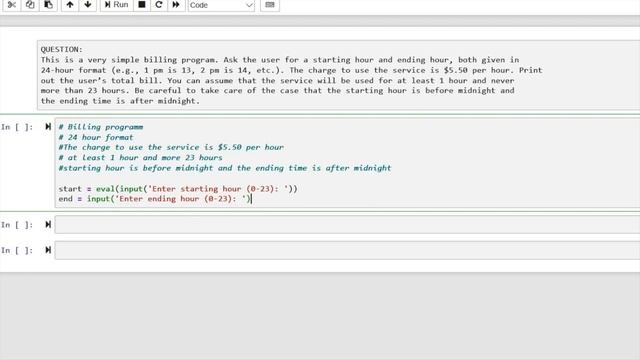Open the cell type Code dropdown
This screenshot has height=360, width=640.
pos(221,5)
